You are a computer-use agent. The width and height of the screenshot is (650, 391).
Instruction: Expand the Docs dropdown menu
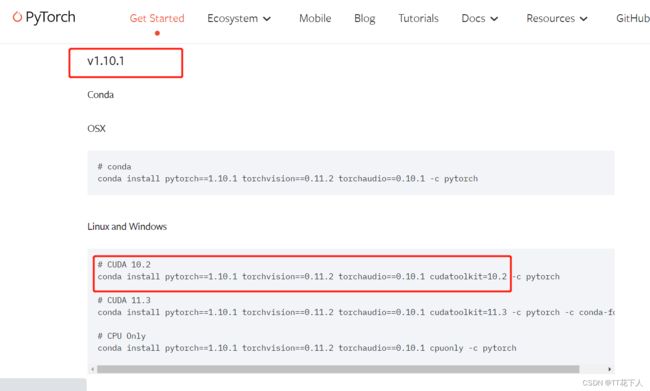pos(480,18)
